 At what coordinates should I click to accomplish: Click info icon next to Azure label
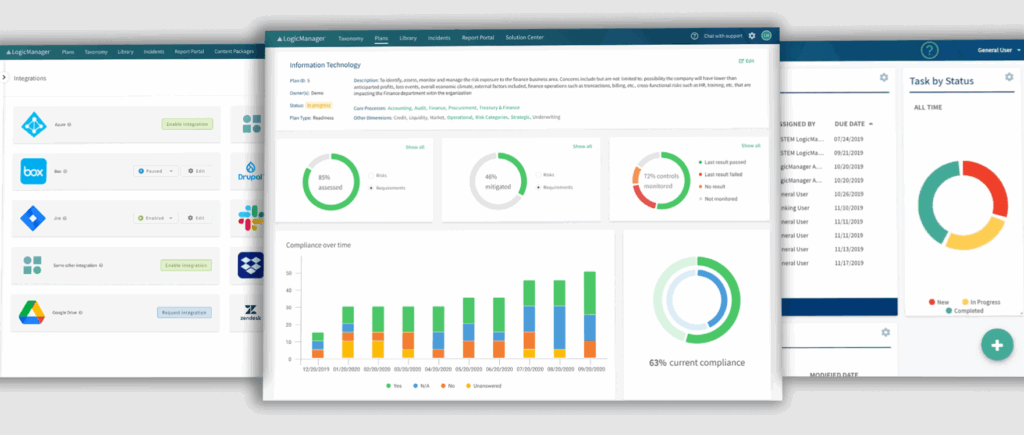click(x=69, y=124)
